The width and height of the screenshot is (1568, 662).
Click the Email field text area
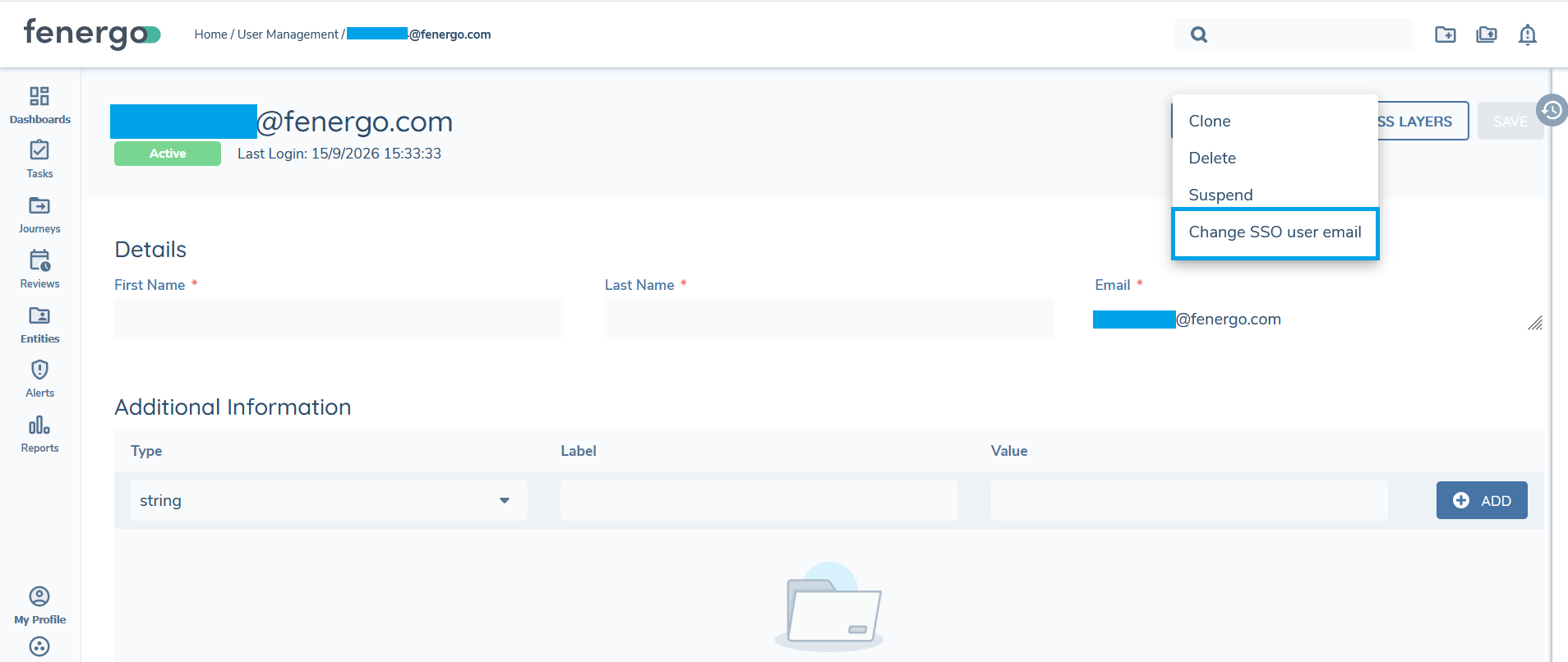[x=1318, y=320]
